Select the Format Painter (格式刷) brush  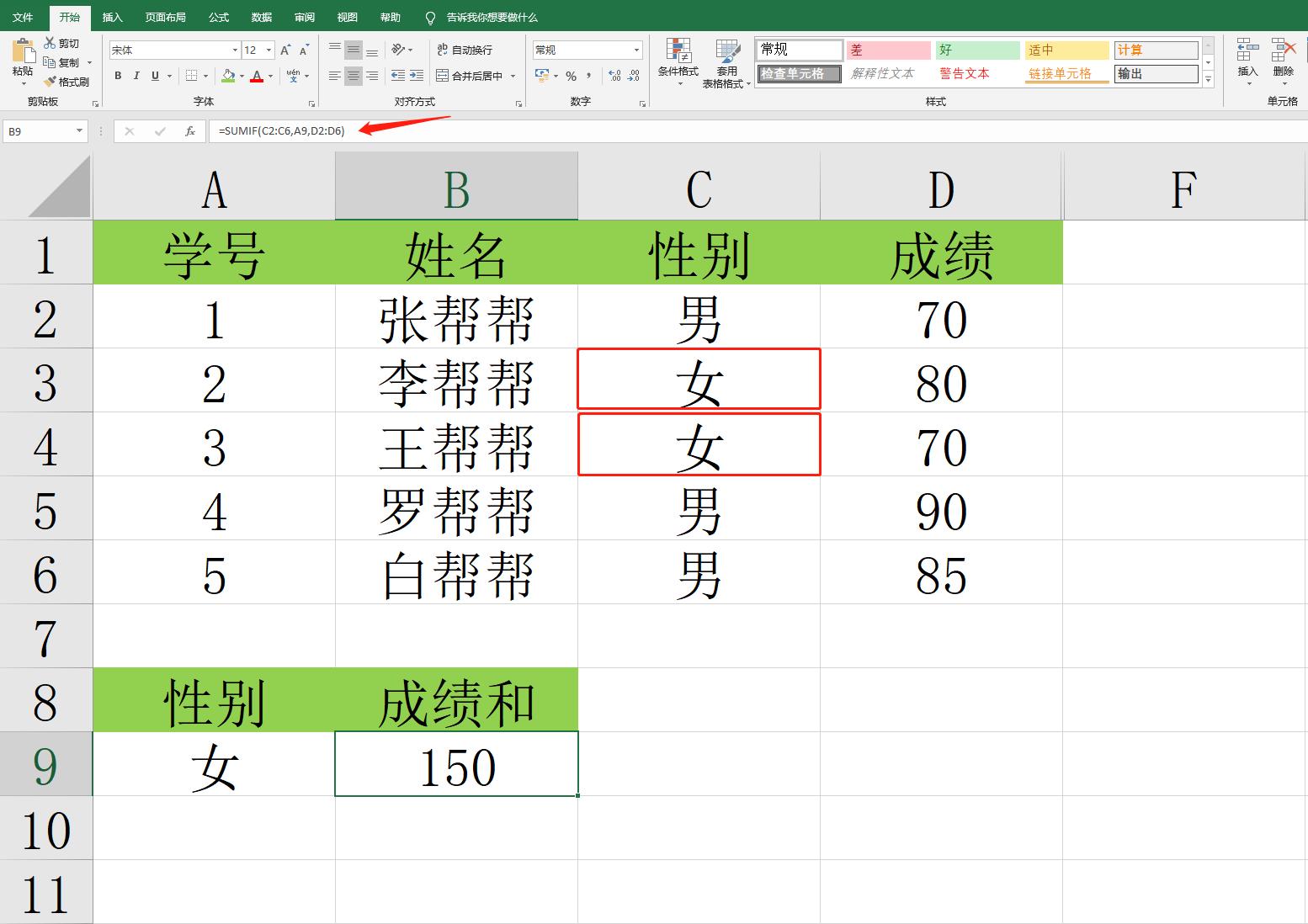coord(50,82)
